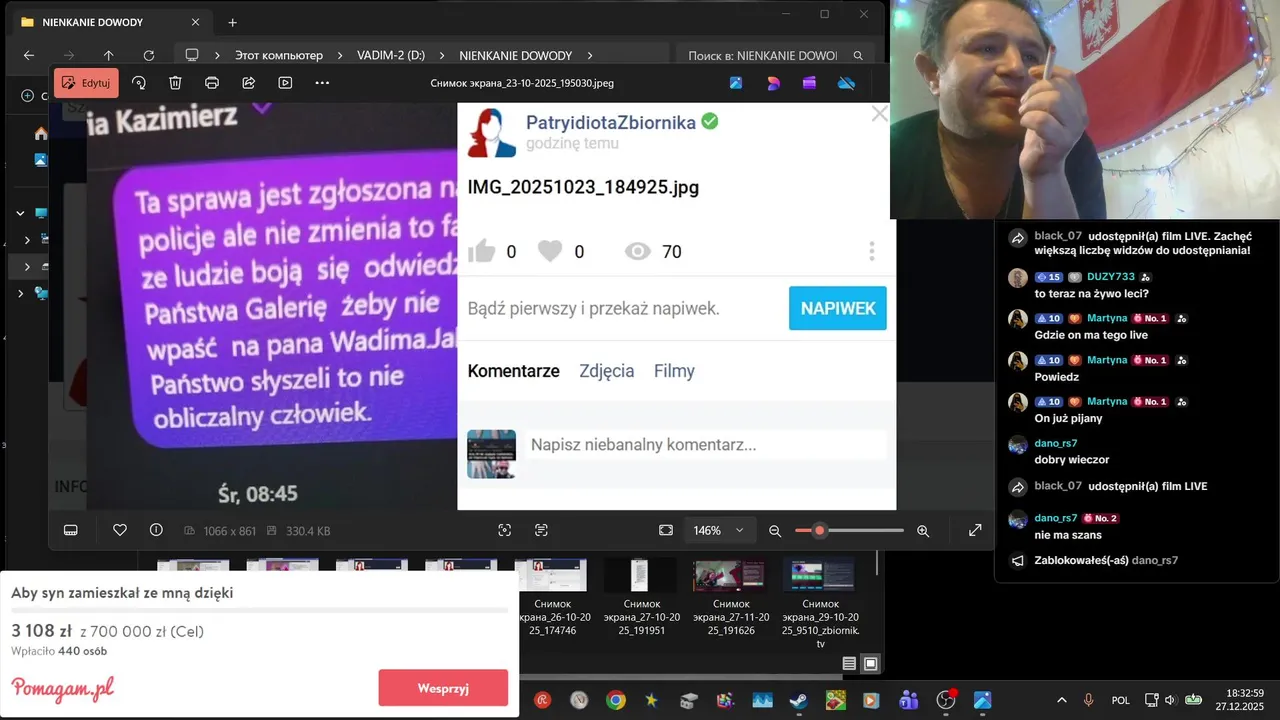
Task: Close the post popup with the X button
Action: click(x=880, y=114)
